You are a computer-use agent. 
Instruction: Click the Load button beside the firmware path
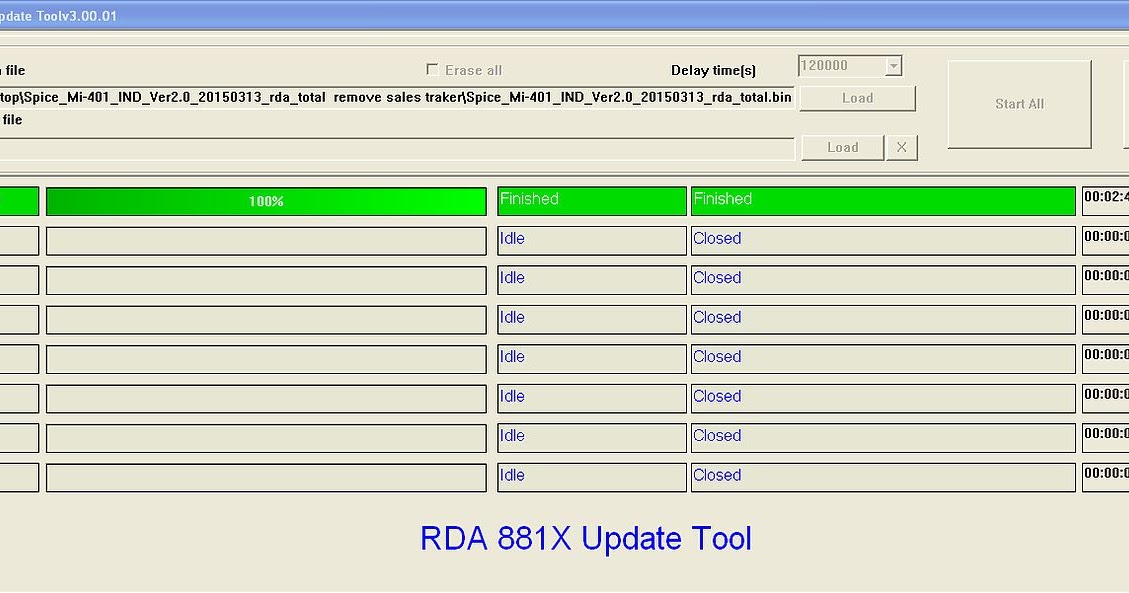pos(857,98)
